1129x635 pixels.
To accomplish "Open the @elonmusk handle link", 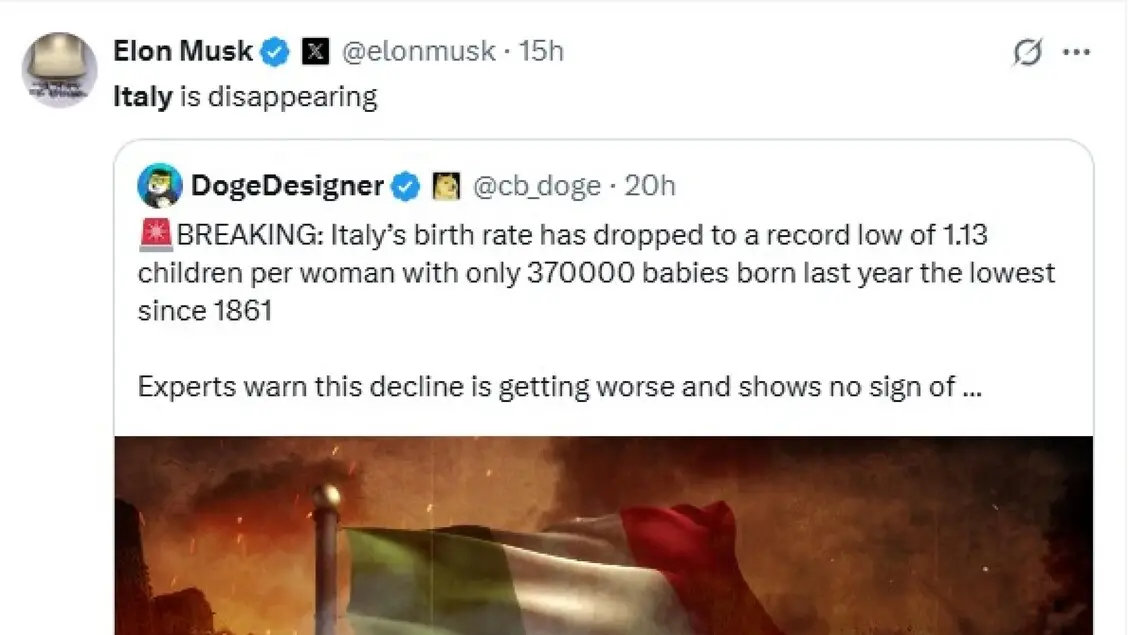I will tap(418, 51).
